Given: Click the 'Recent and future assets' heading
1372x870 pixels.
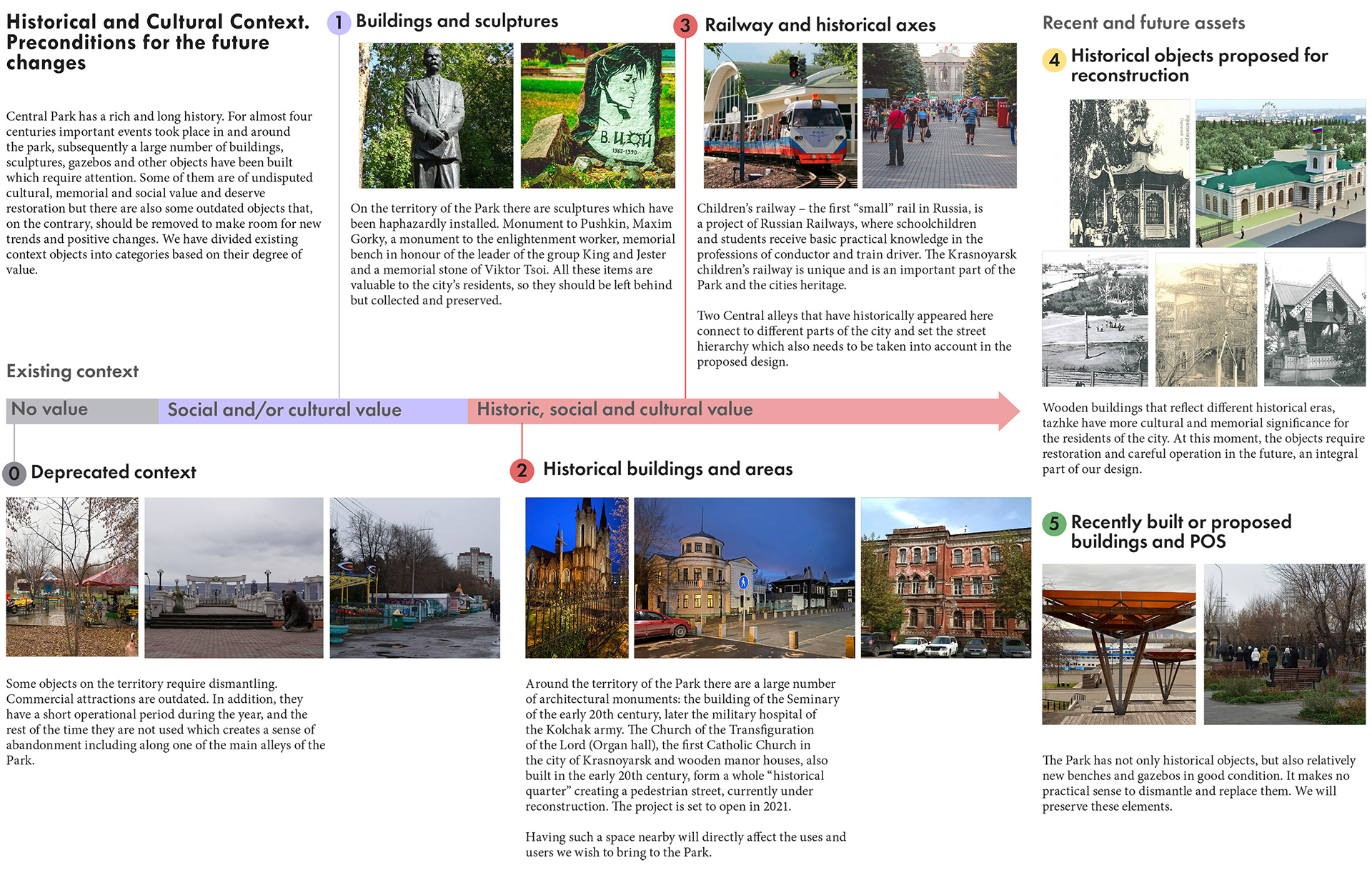Looking at the screenshot, I should point(1143,24).
